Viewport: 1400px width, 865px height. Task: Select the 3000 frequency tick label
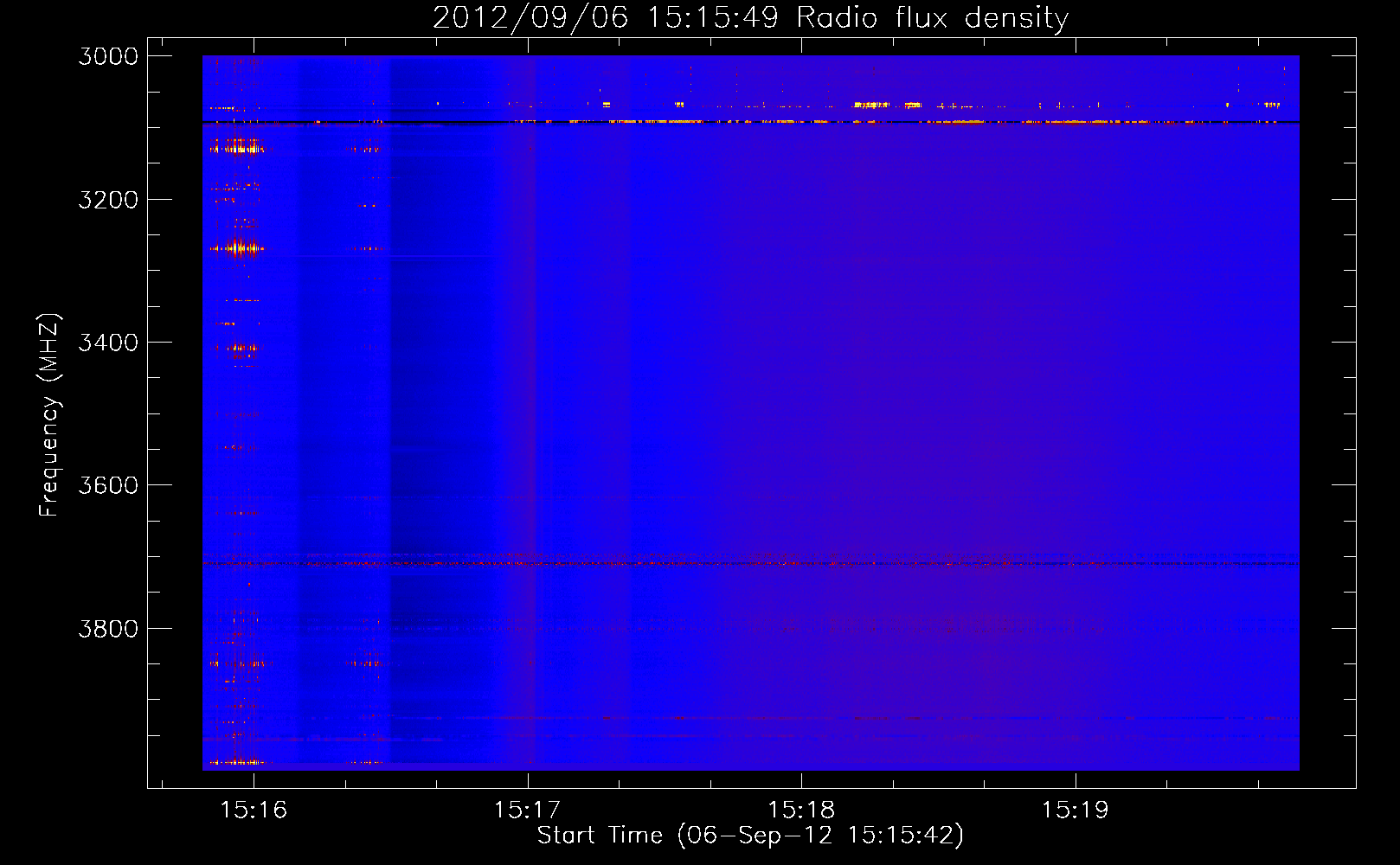click(108, 56)
